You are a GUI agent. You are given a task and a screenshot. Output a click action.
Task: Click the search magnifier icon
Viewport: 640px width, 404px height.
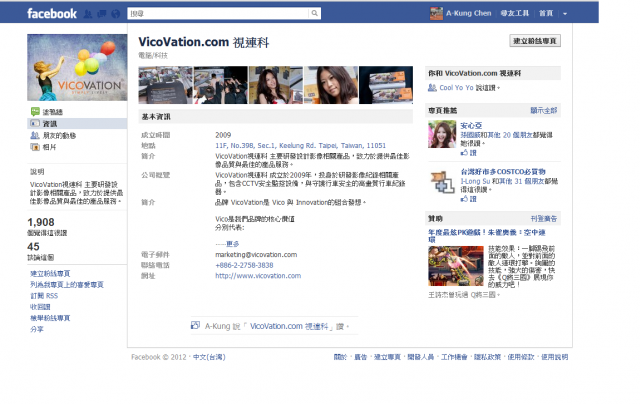(315, 13)
